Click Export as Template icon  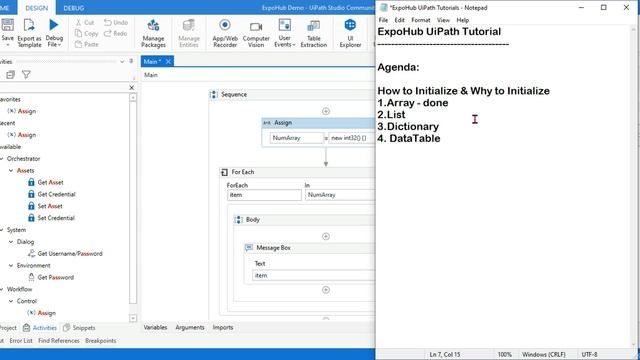29,25
